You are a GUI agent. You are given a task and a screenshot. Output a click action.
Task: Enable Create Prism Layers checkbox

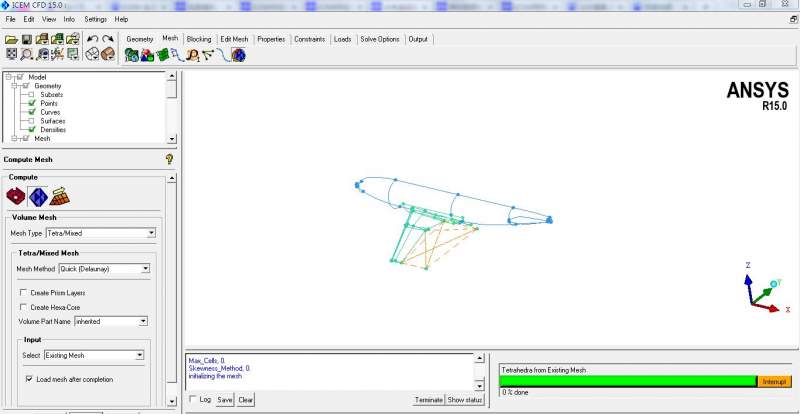tap(23, 293)
